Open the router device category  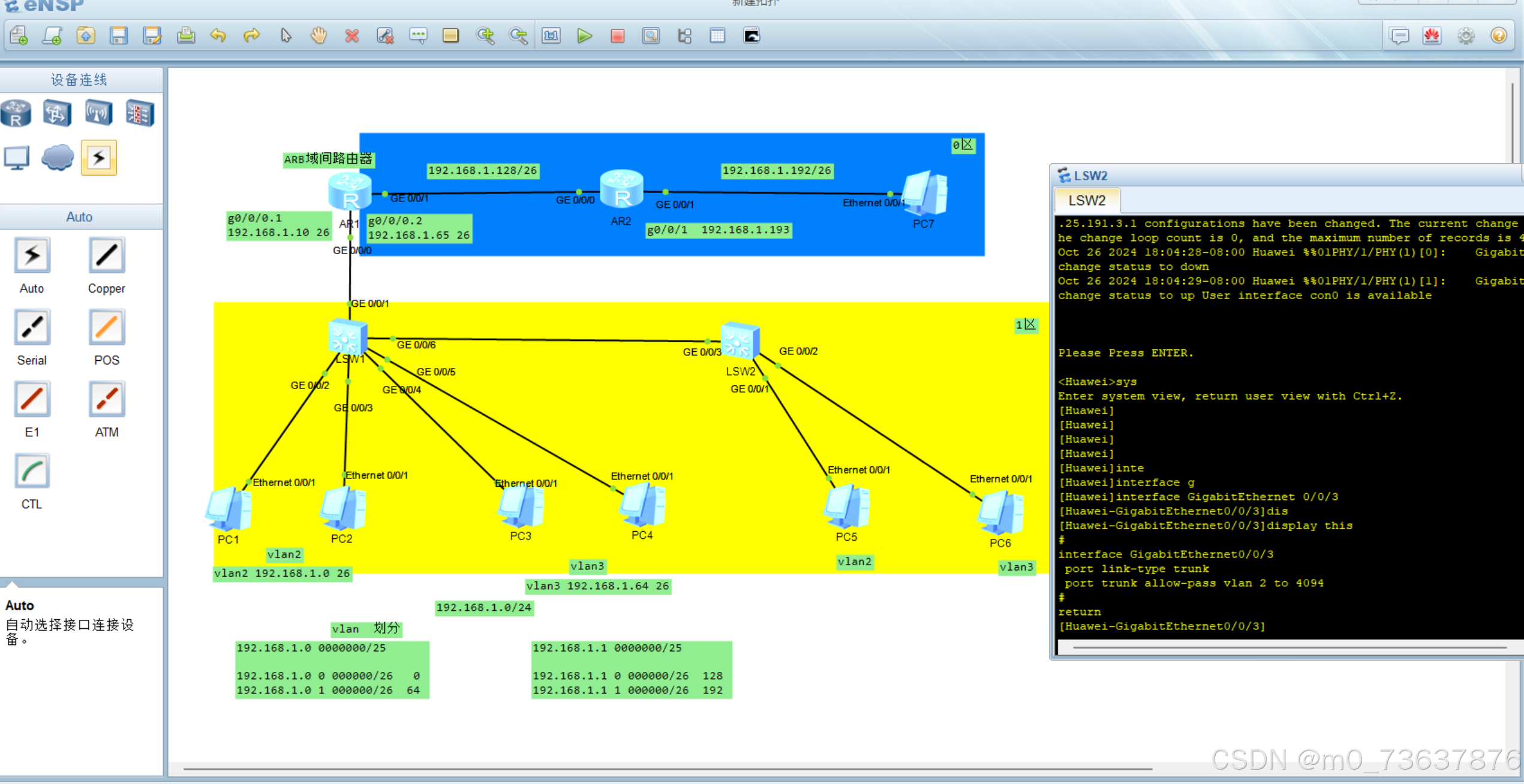coord(16,113)
